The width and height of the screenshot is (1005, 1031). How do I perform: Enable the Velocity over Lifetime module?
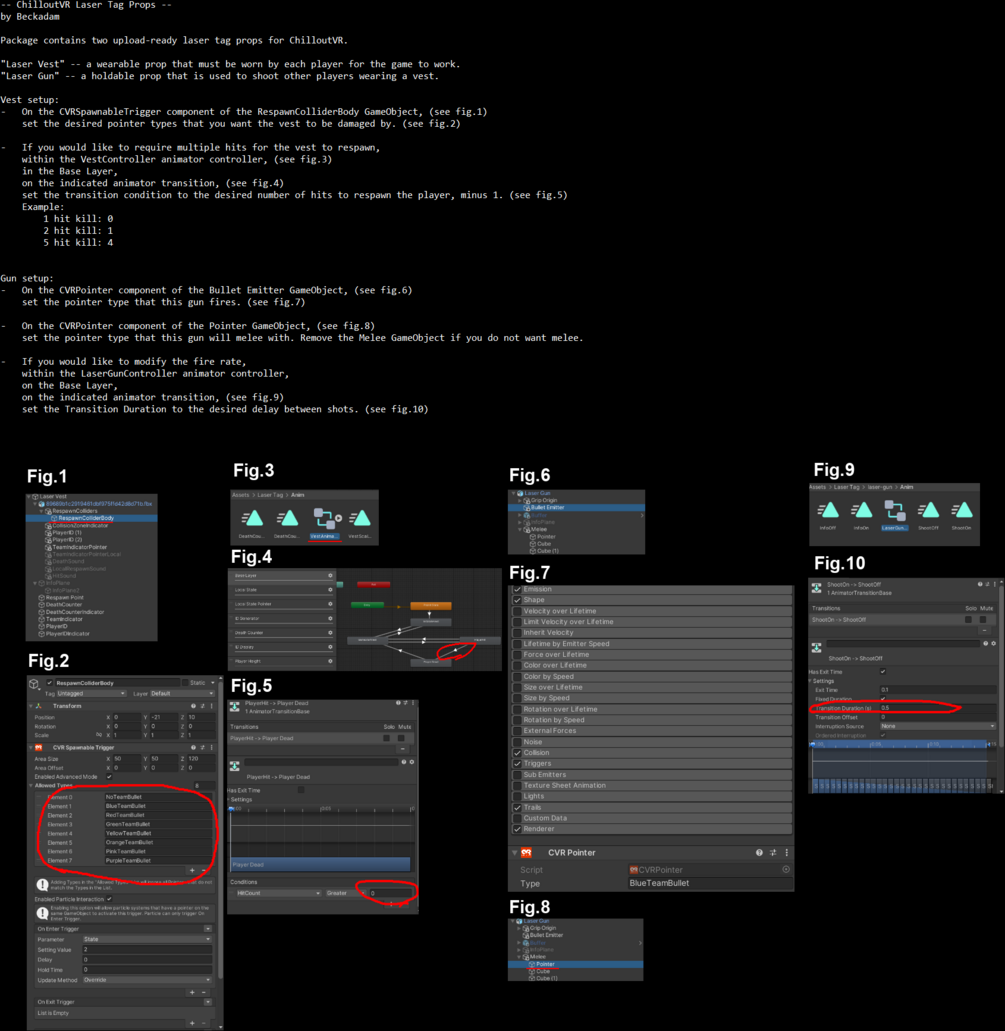point(517,611)
